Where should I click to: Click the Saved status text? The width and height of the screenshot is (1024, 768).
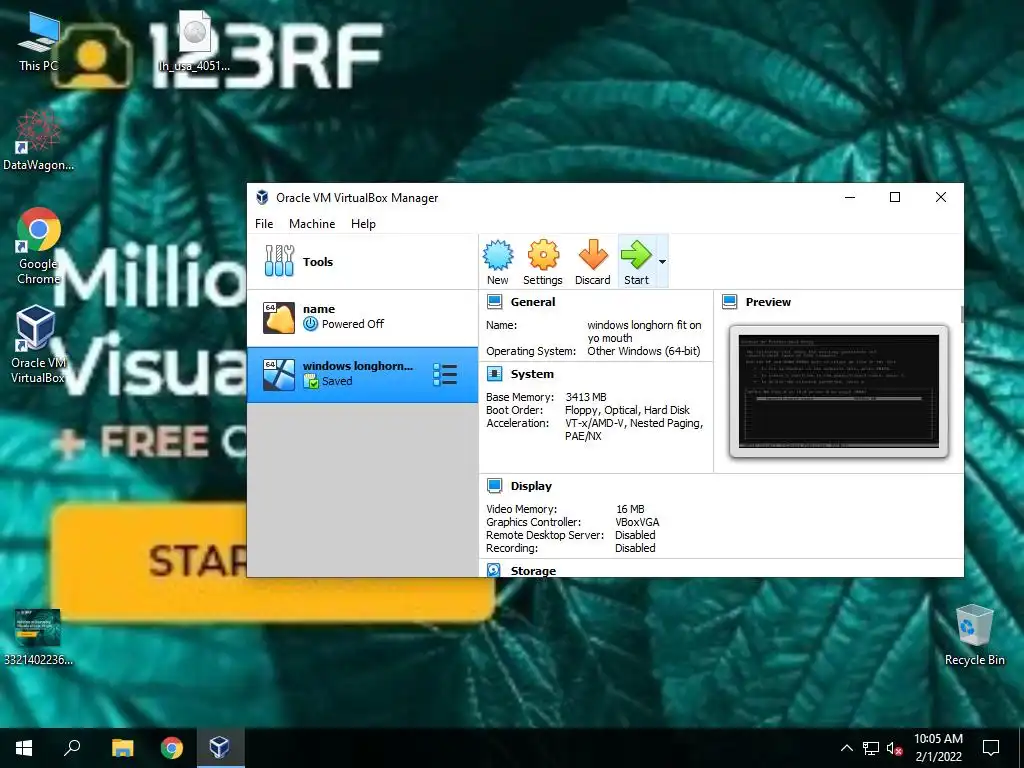coord(337,381)
